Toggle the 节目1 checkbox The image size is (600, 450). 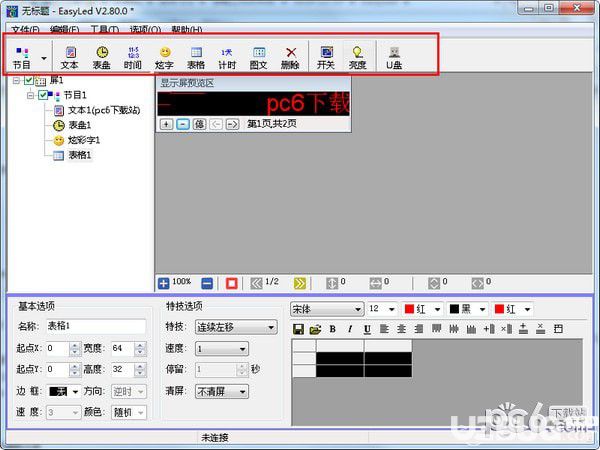click(43, 95)
